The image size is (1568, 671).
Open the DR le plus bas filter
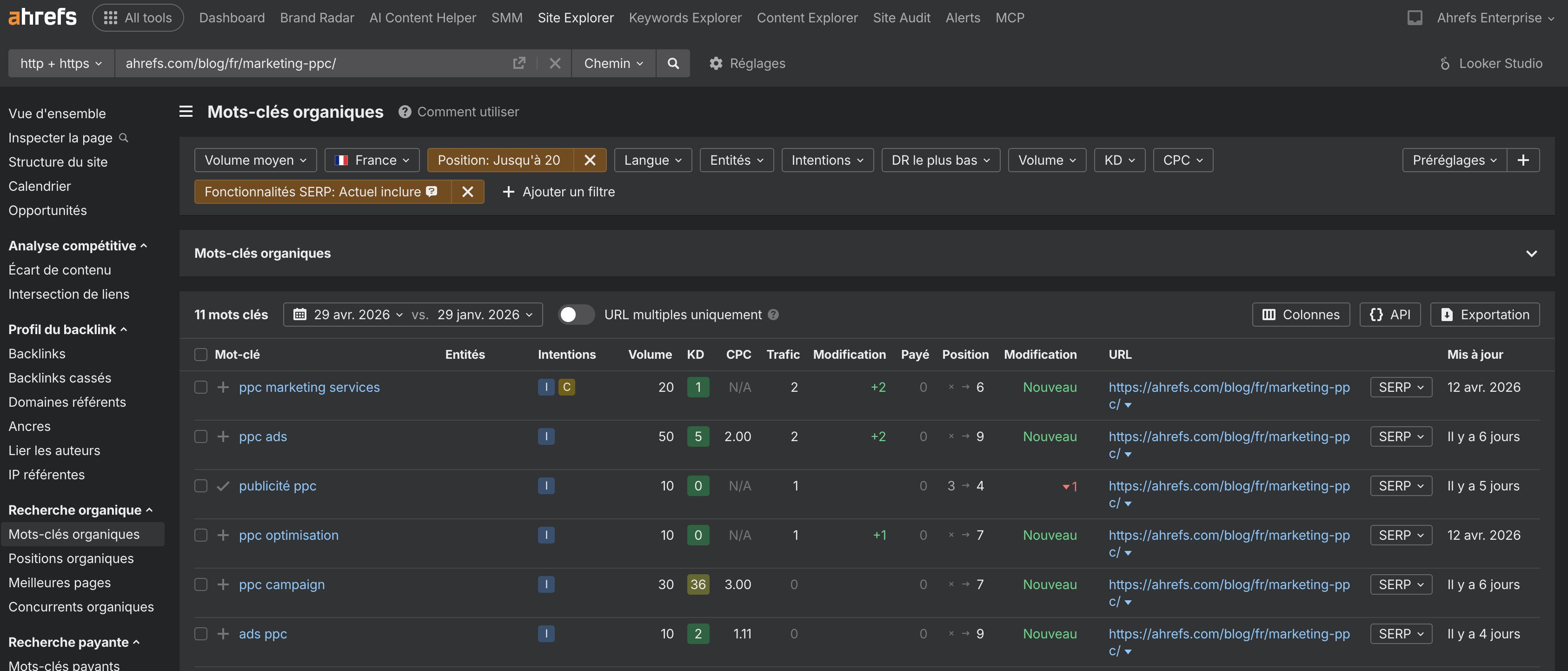[x=941, y=160]
